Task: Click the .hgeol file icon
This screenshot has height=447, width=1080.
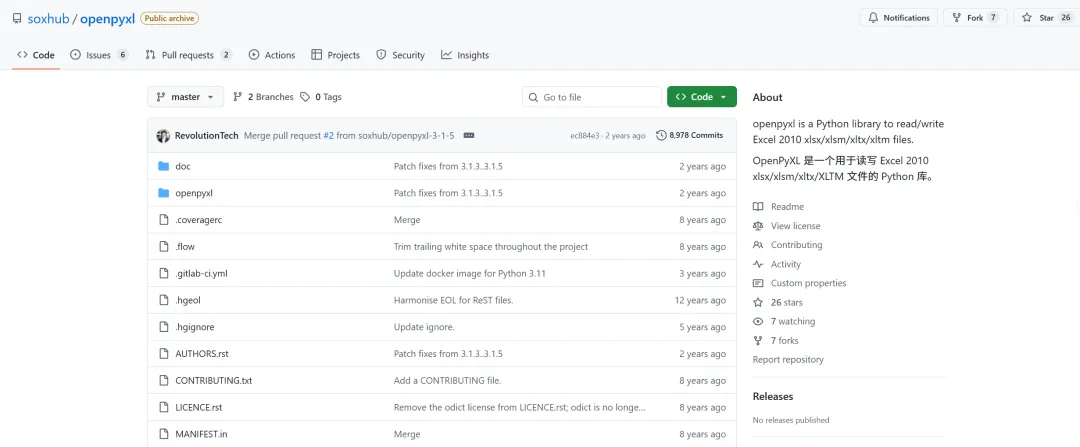Action: [163, 300]
